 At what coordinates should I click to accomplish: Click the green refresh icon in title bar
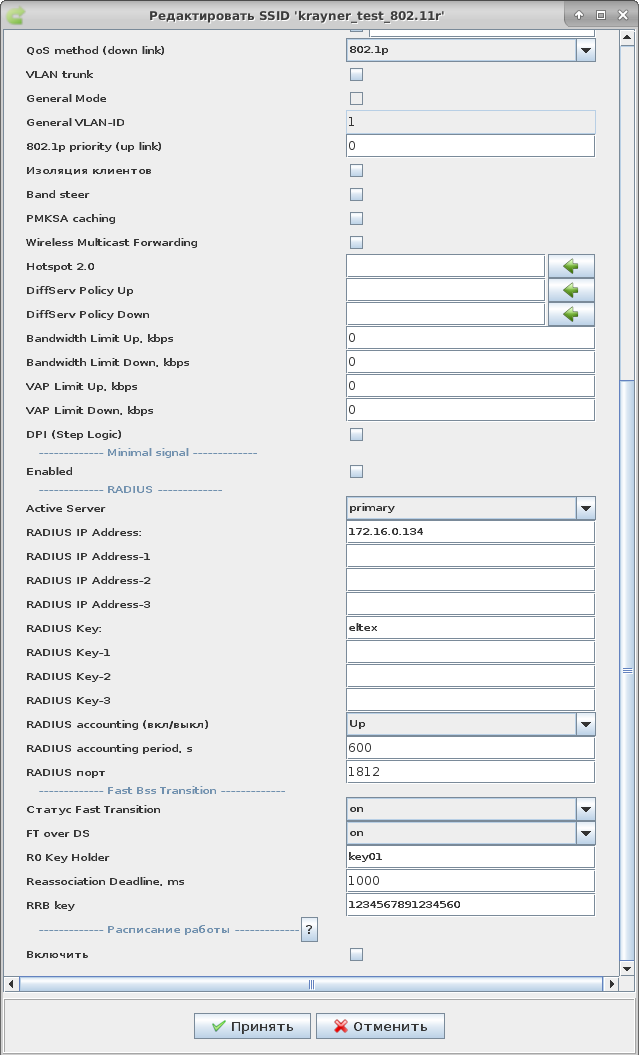(16, 15)
